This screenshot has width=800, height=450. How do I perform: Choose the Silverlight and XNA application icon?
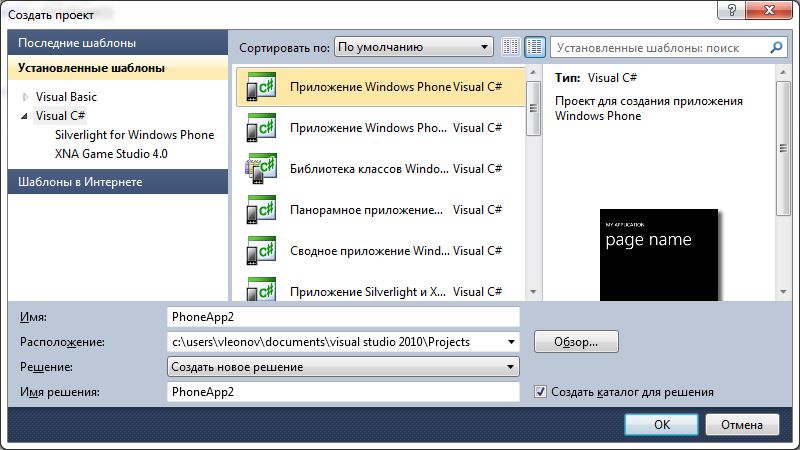261,289
